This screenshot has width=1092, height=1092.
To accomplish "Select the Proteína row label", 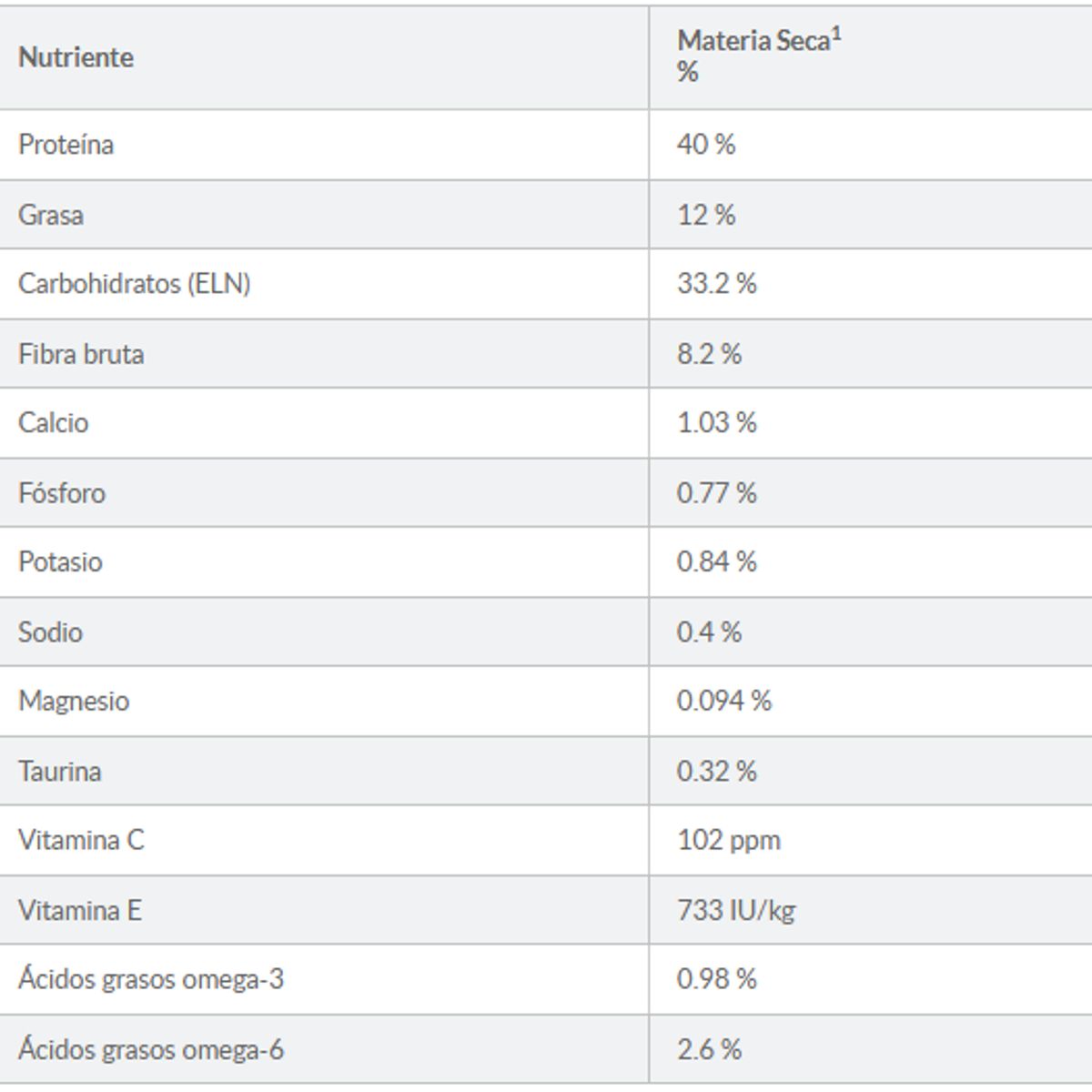I will (66, 145).
